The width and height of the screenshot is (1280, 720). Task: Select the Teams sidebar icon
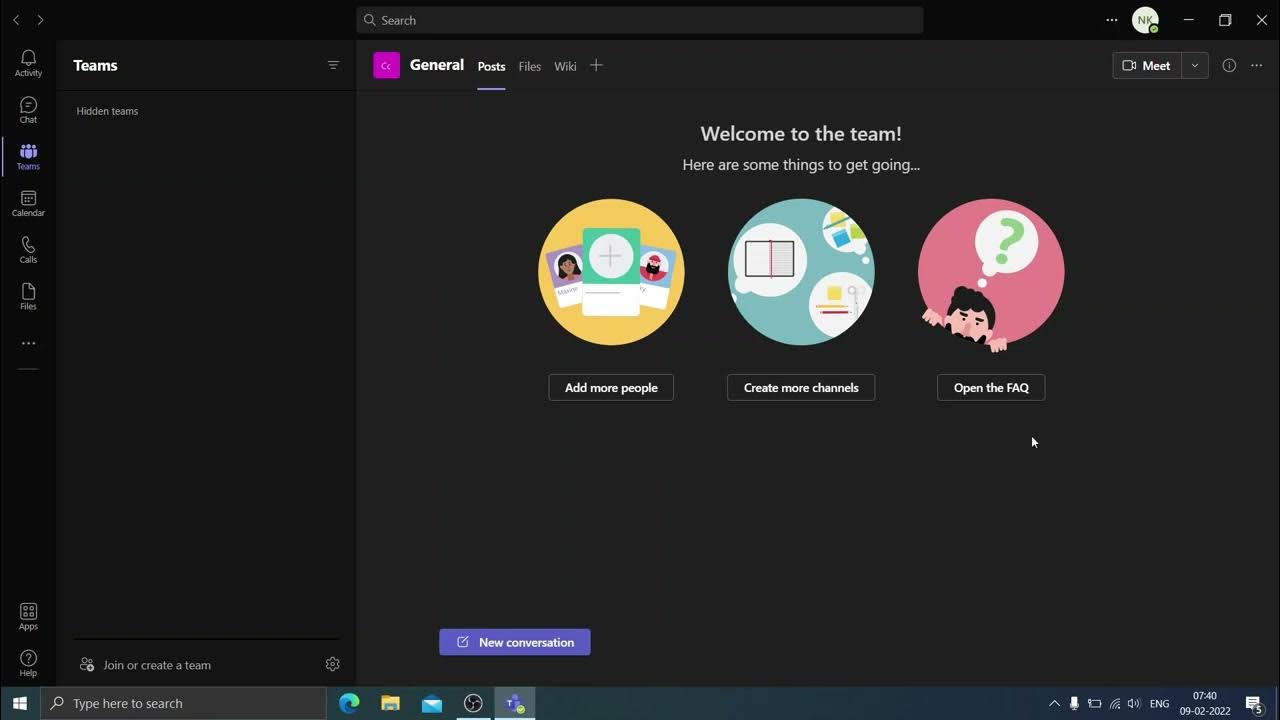[x=28, y=157]
